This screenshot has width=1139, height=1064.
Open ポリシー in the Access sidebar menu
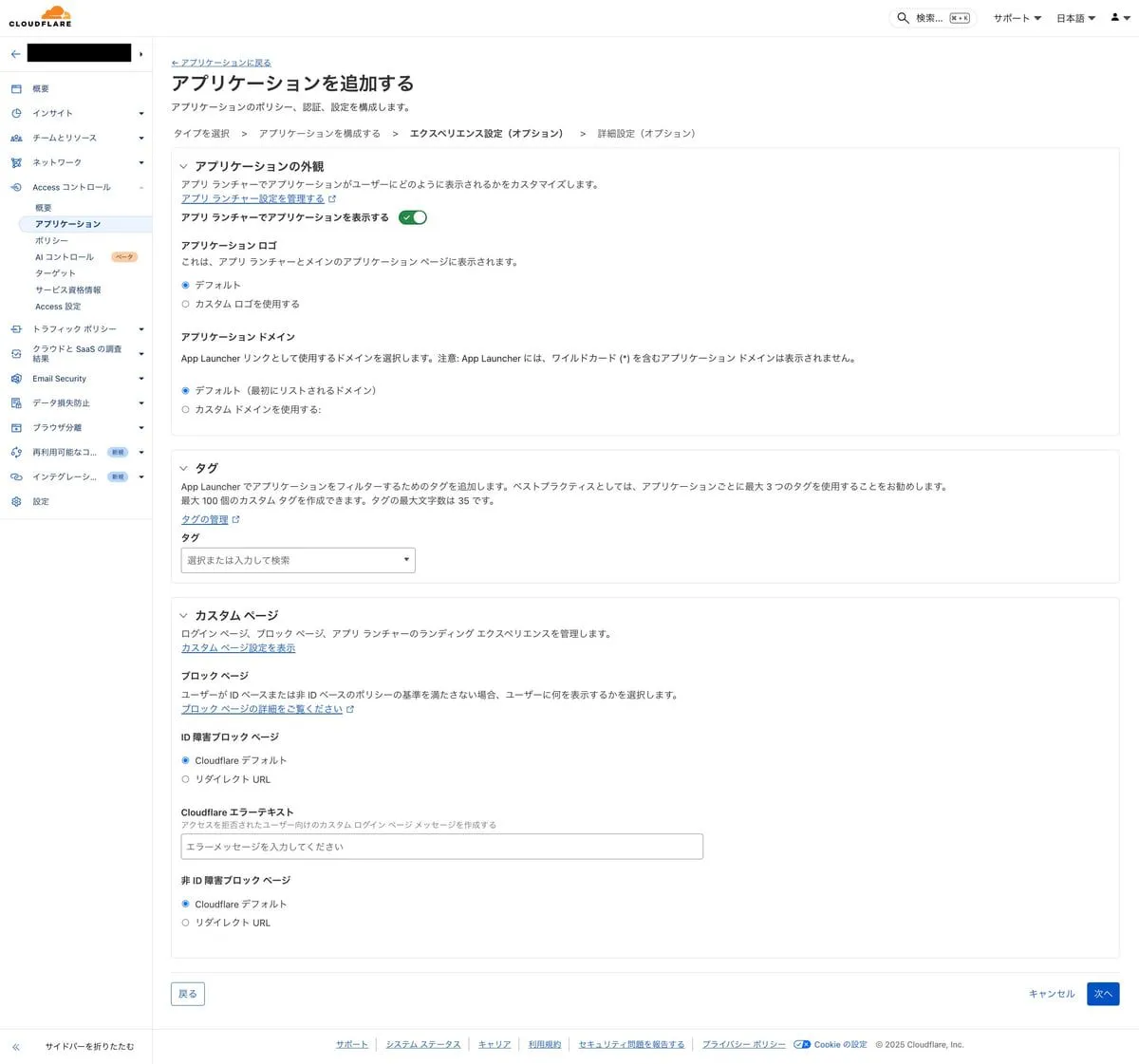[x=51, y=240]
